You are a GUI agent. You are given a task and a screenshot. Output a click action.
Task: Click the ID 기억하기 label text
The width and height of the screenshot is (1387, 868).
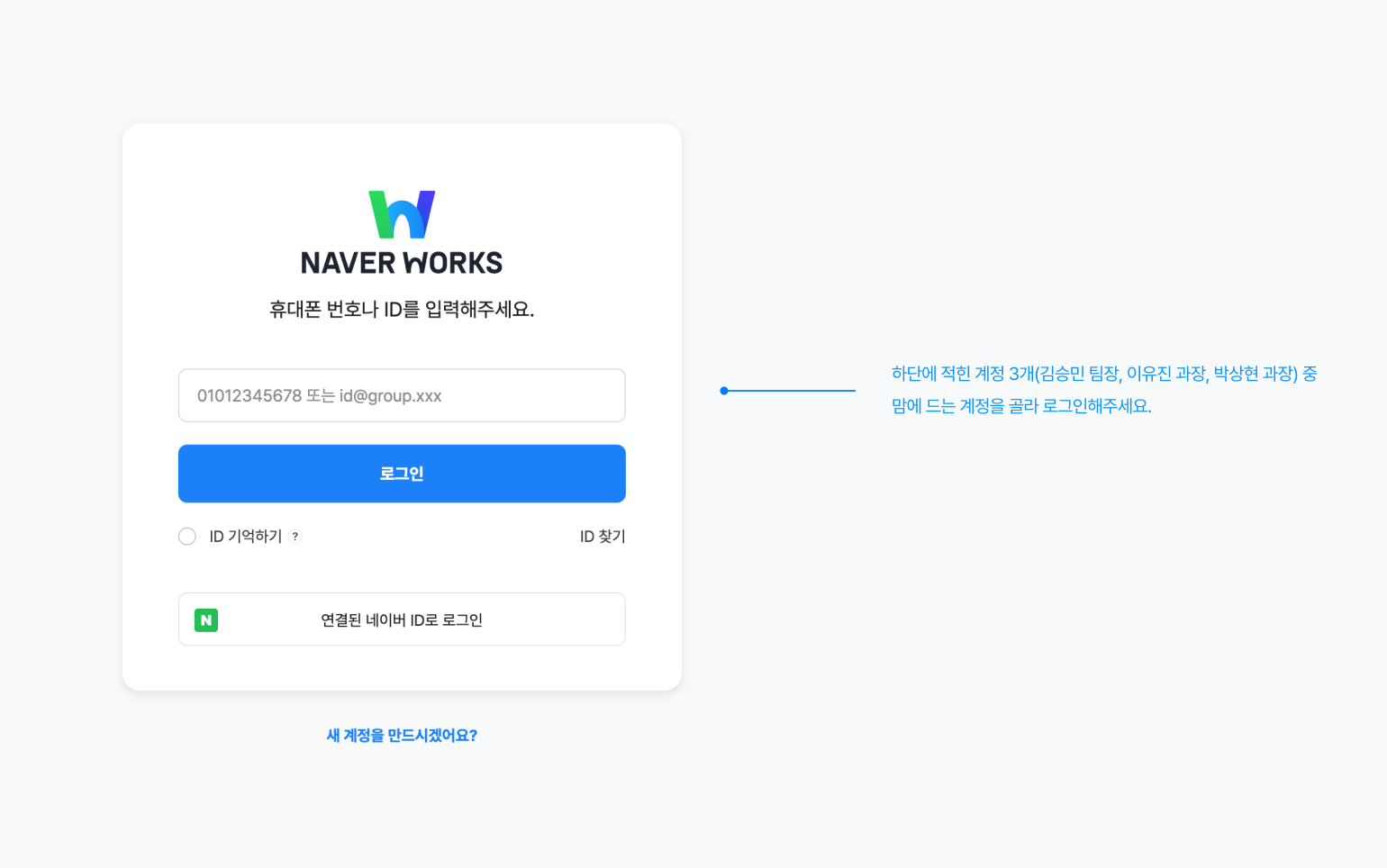pyautogui.click(x=245, y=537)
